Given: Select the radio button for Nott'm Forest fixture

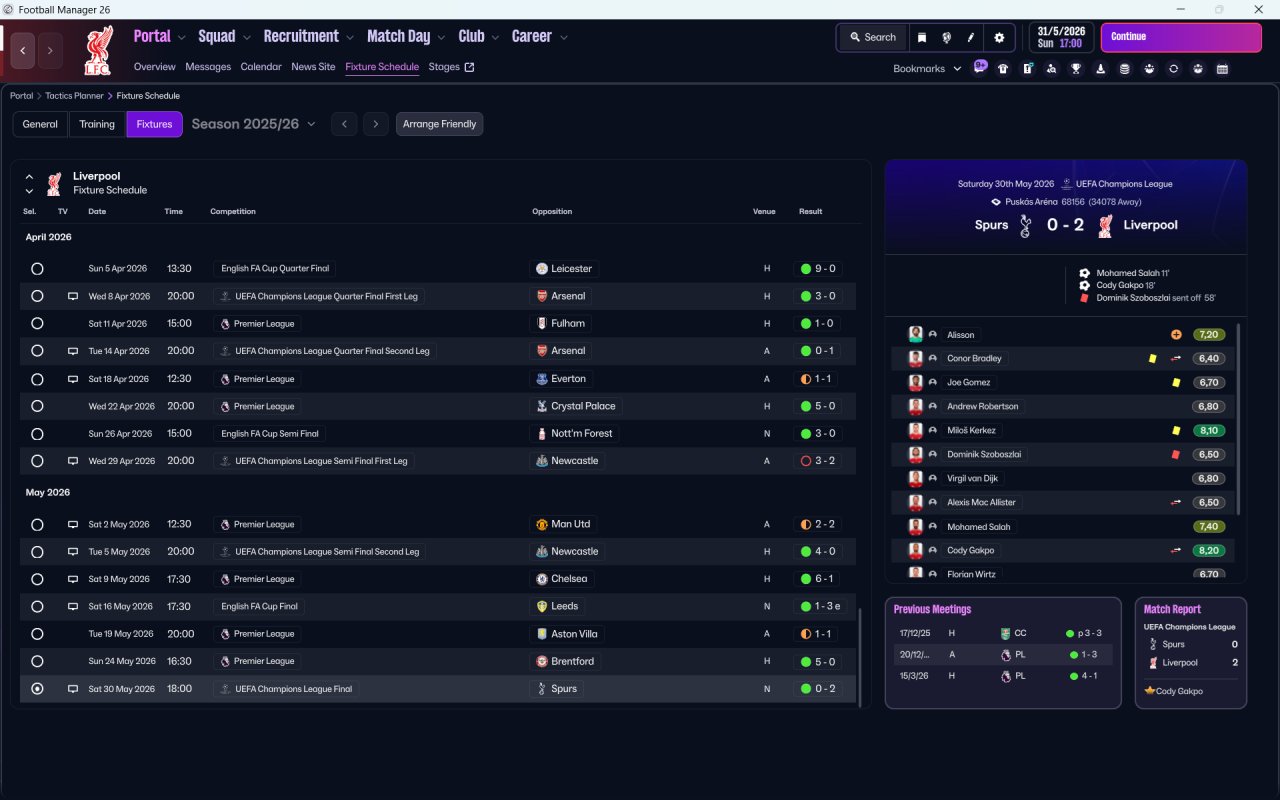Looking at the screenshot, I should (37, 434).
